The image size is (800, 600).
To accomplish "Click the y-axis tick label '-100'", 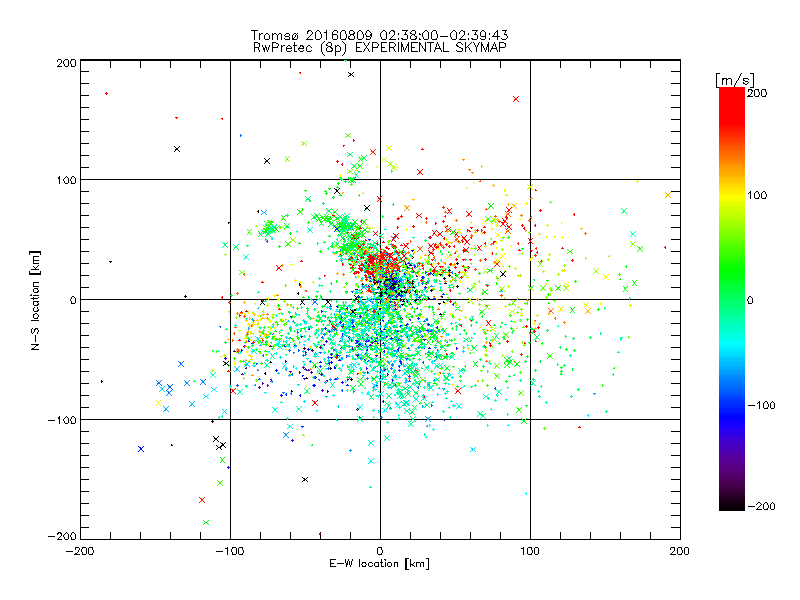I will tap(62, 420).
